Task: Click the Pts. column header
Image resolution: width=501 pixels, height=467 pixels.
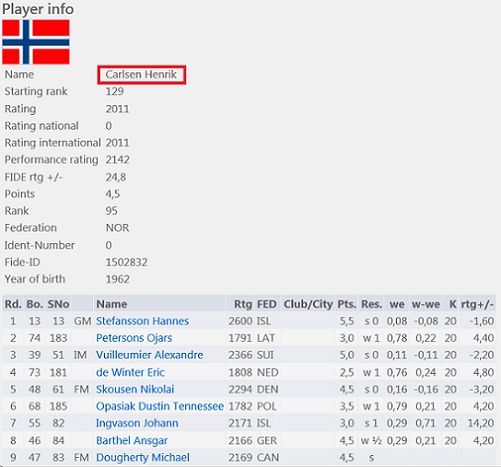Action: click(x=347, y=304)
